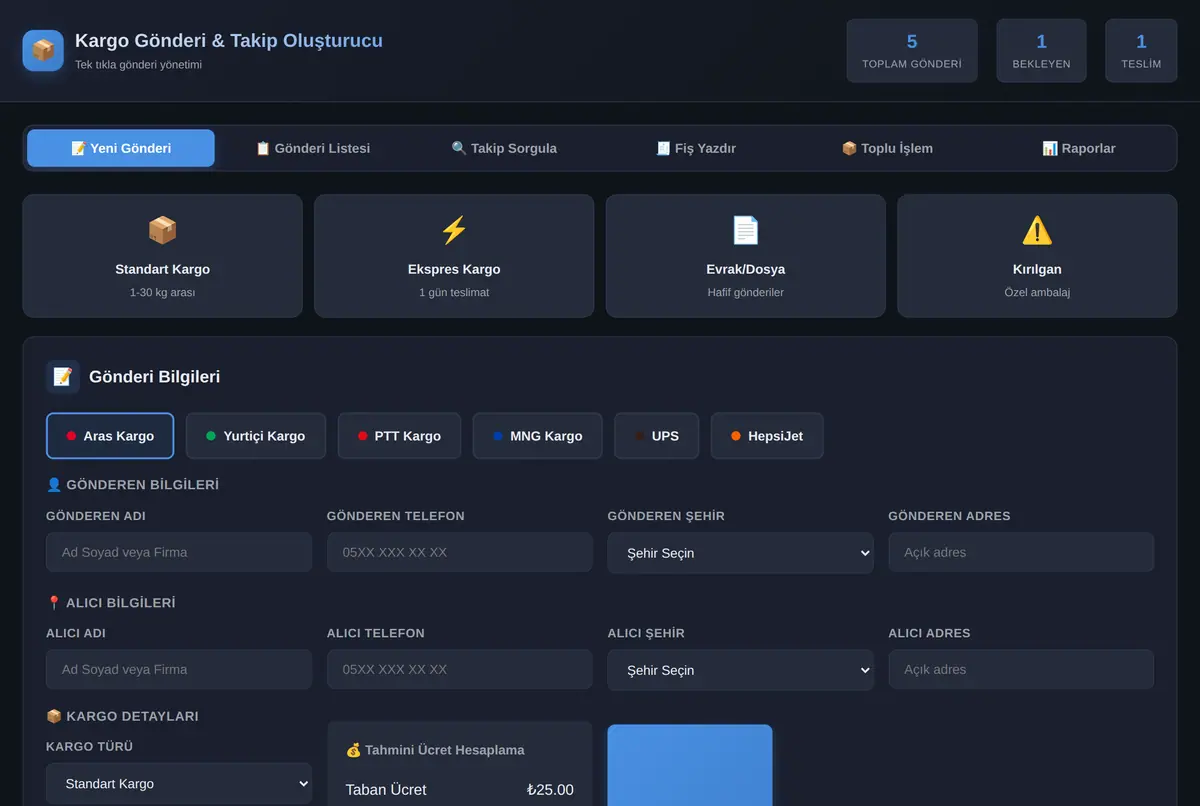The image size is (1200, 806).
Task: Focus the Gönderen Telefon field
Action: pos(460,552)
